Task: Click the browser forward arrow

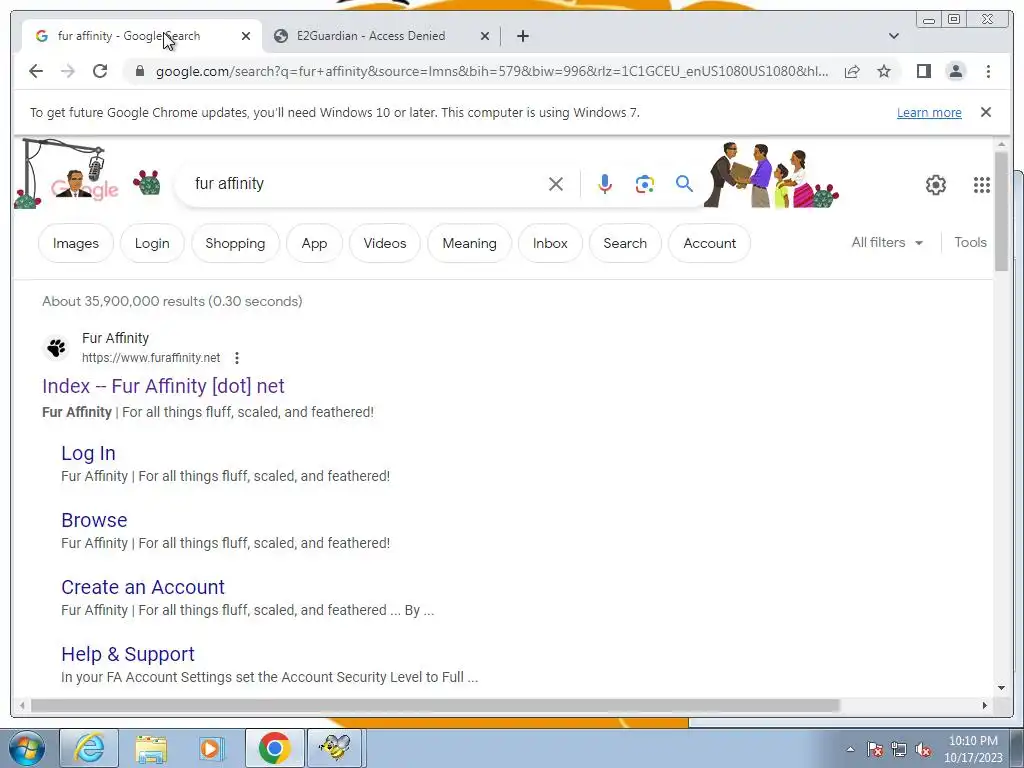Action: 68,71
